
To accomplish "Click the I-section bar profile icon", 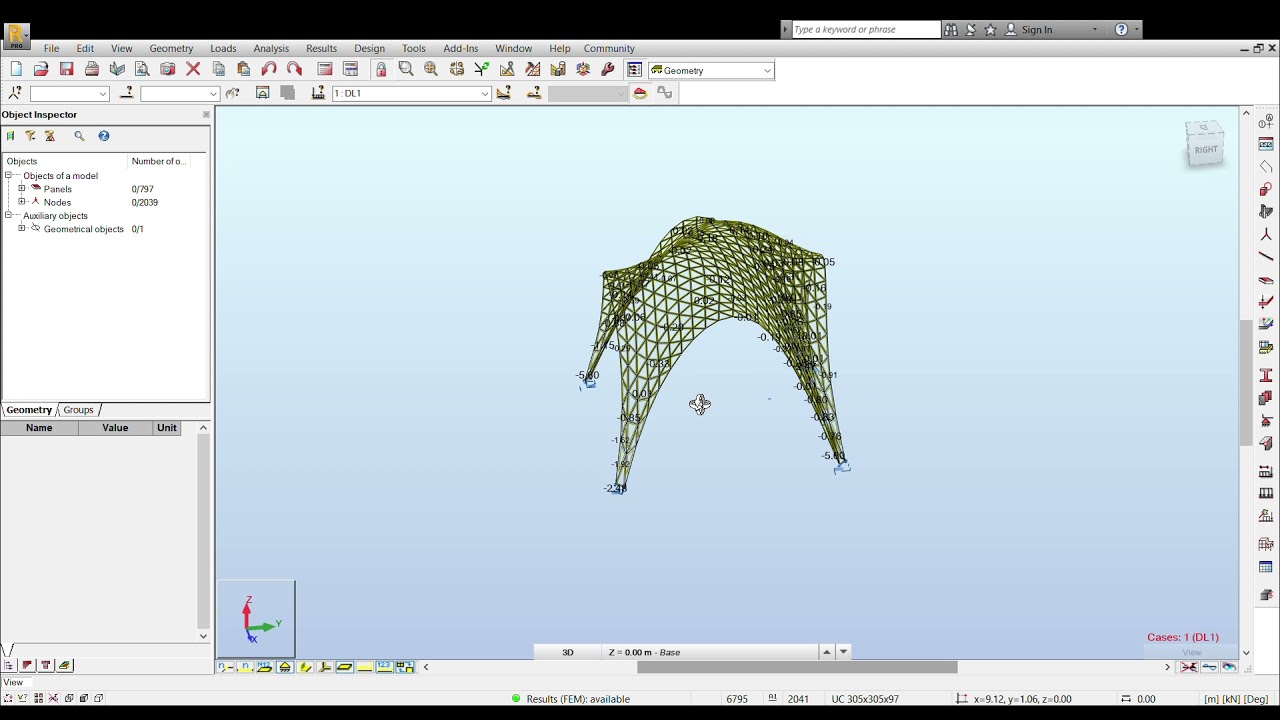I will tap(1266, 375).
